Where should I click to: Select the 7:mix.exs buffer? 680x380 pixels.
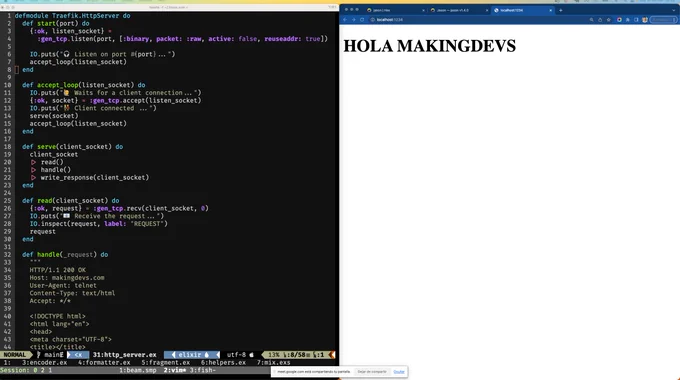[x=274, y=363]
